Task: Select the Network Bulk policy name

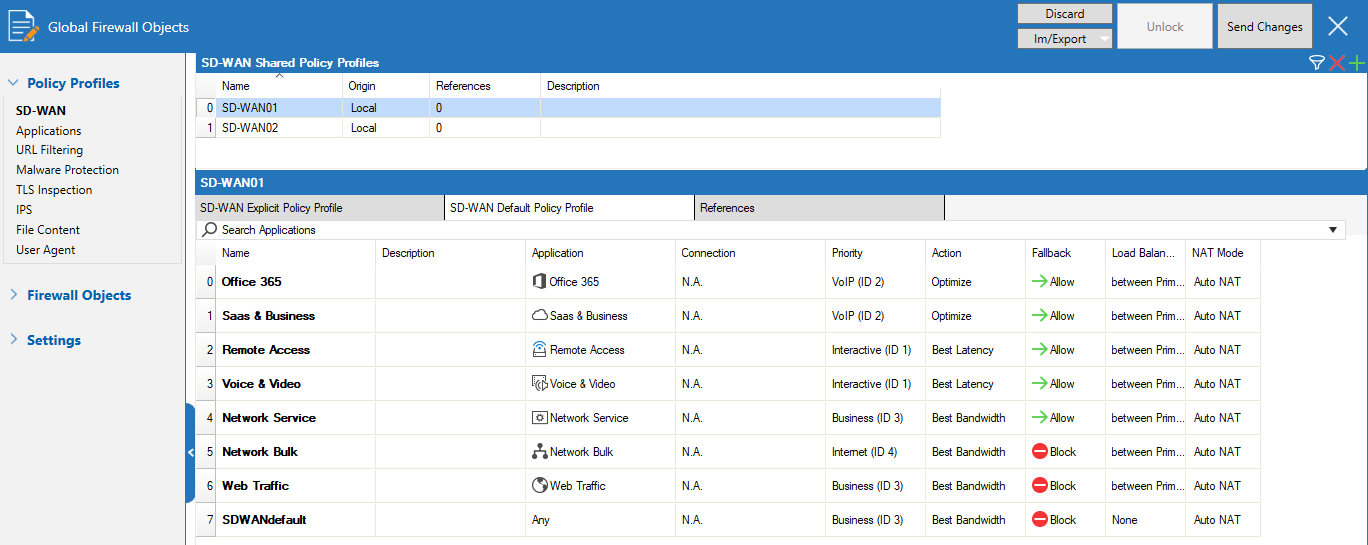Action: [x=260, y=452]
